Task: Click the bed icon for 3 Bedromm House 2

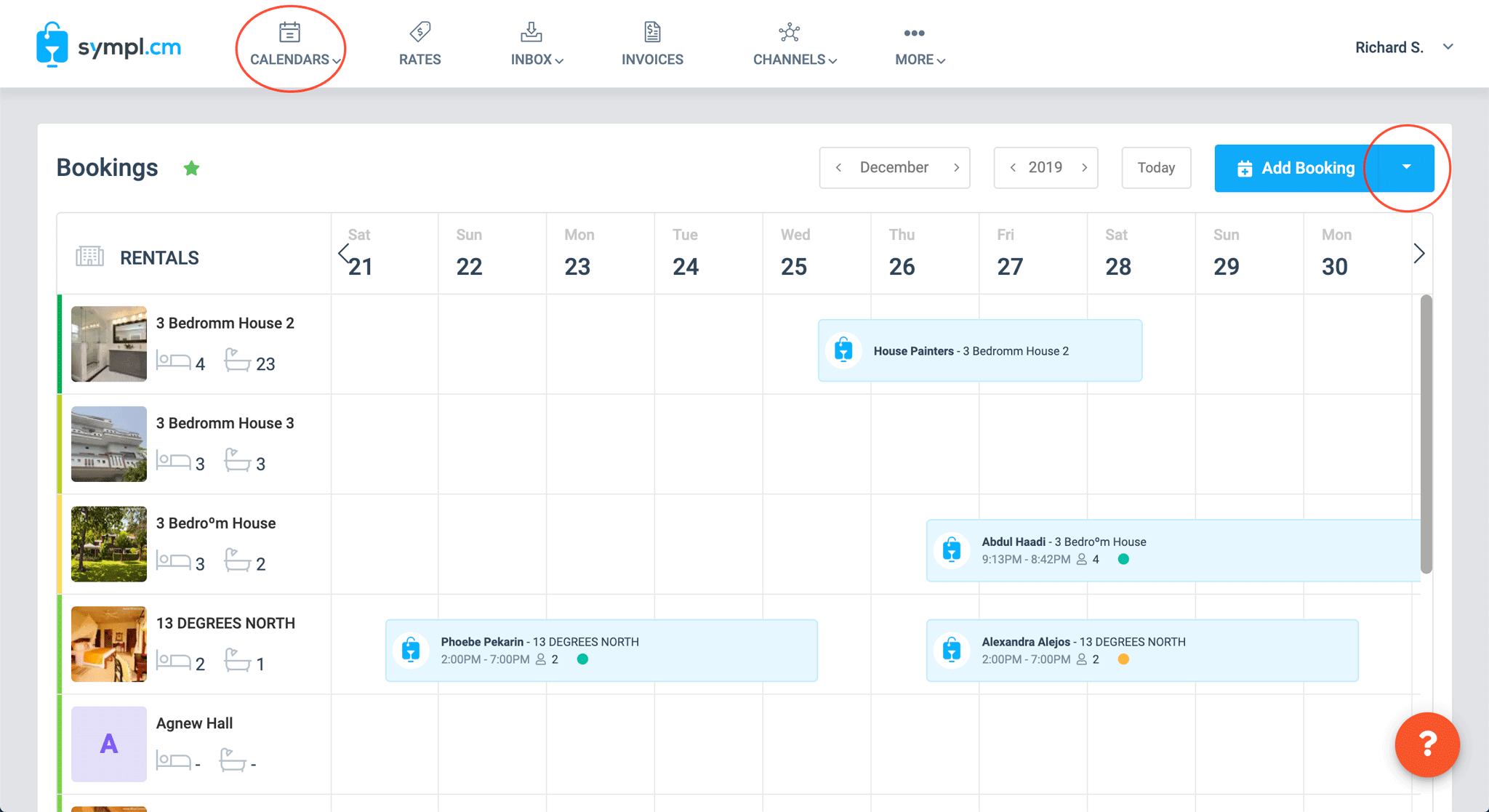Action: coord(174,361)
